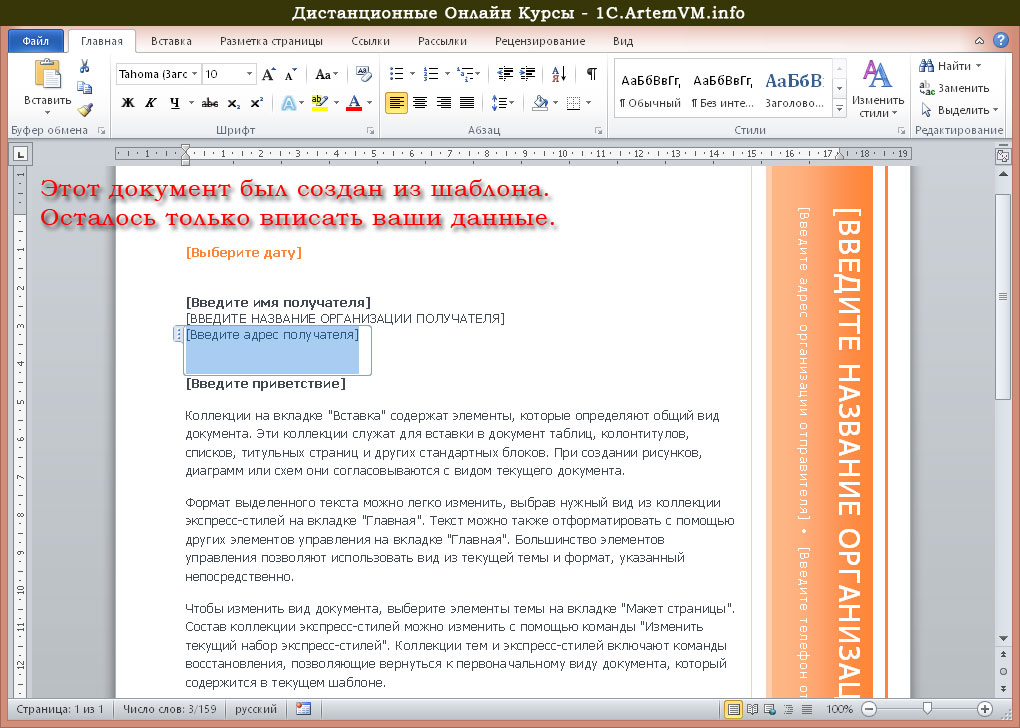Apply the Обычный style

[650, 88]
